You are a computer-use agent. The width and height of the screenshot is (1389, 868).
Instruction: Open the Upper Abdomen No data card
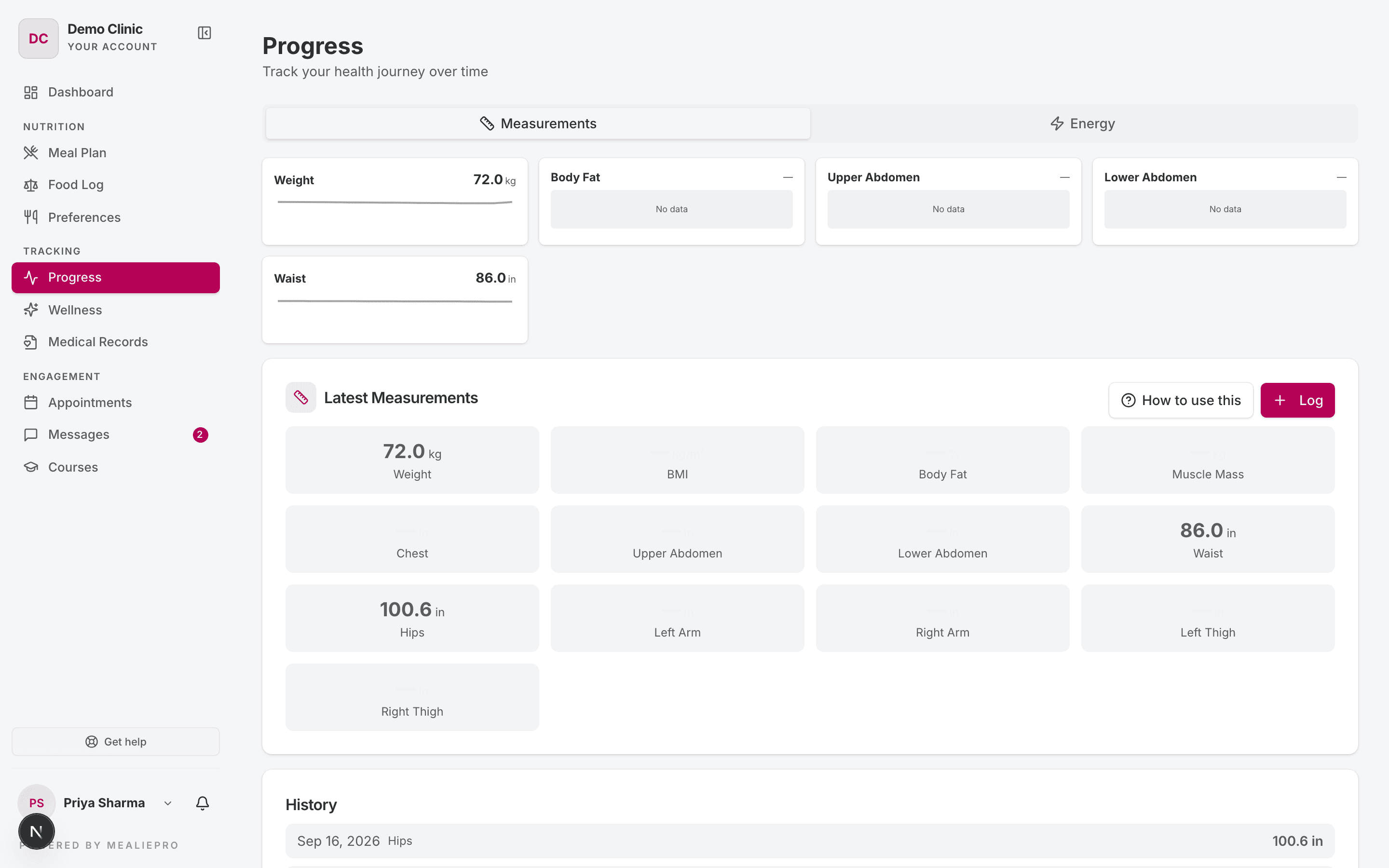pyautogui.click(x=948, y=202)
